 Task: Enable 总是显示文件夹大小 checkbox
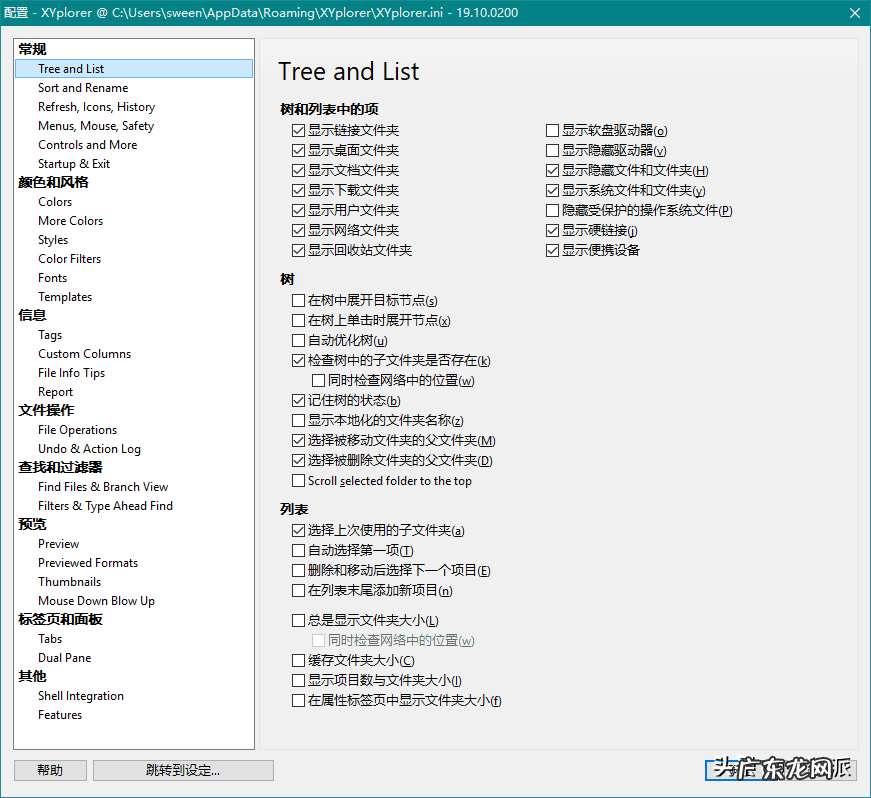pos(298,621)
